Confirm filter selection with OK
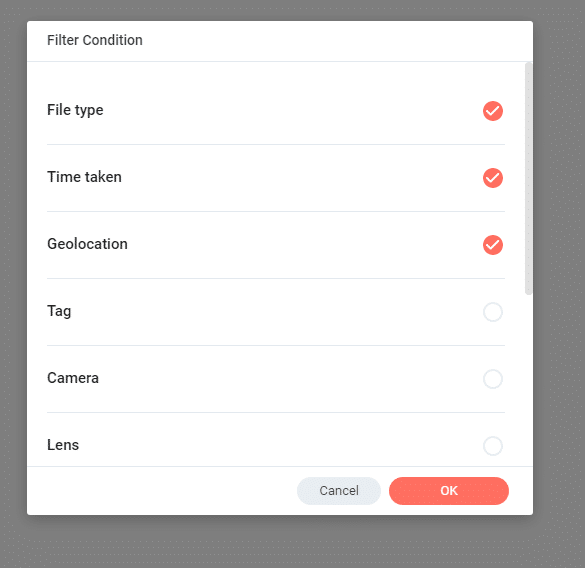The height and width of the screenshot is (568, 585). tap(449, 491)
